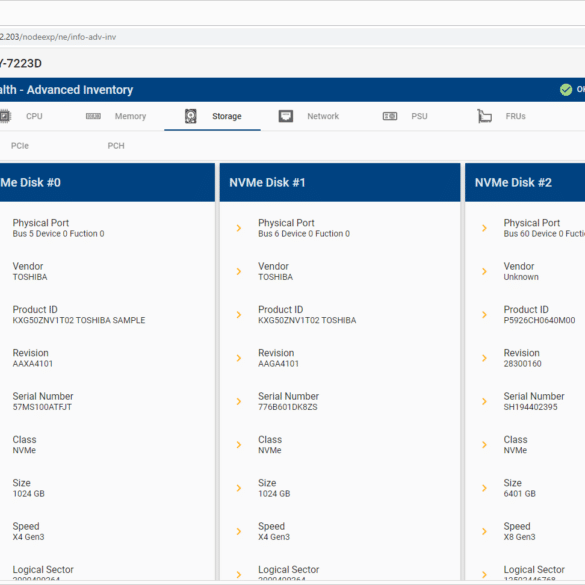585x585 pixels.
Task: Open the FRUs tab
Action: tap(515, 116)
